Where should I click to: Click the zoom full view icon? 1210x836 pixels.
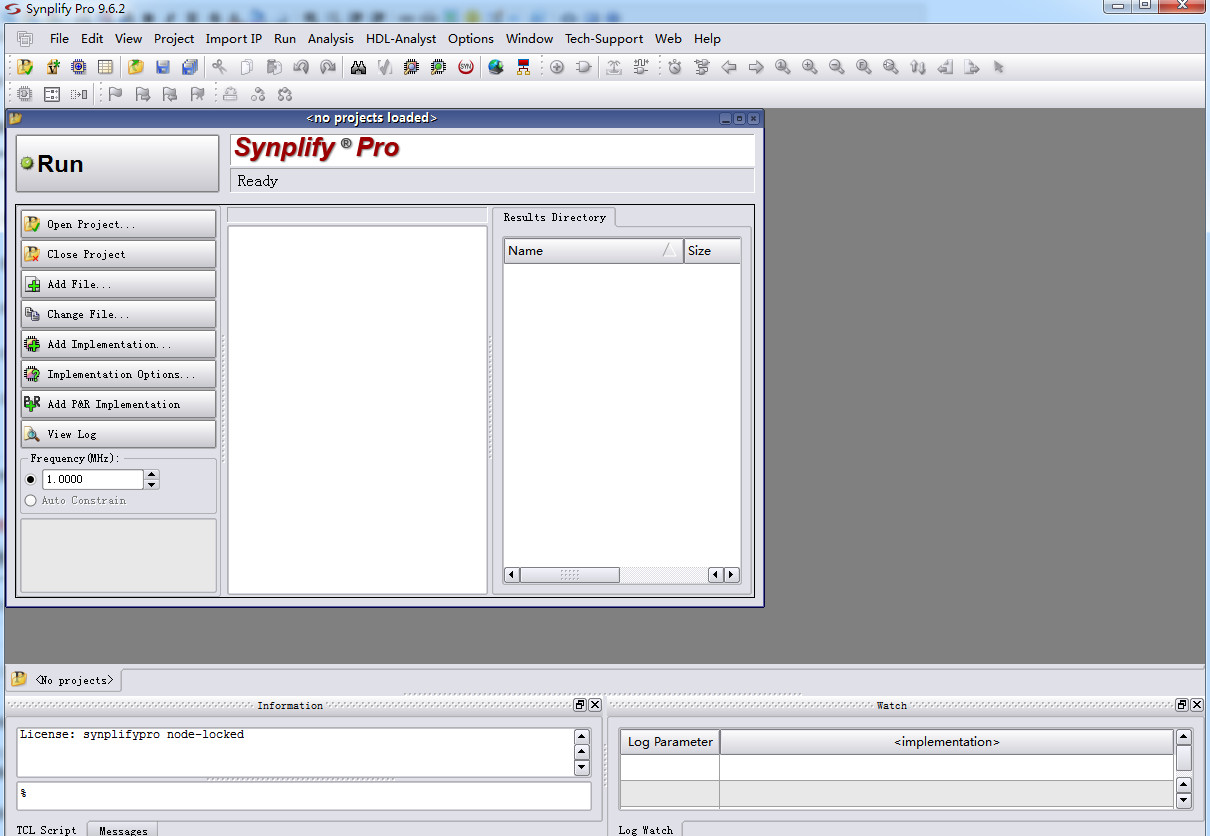point(864,67)
